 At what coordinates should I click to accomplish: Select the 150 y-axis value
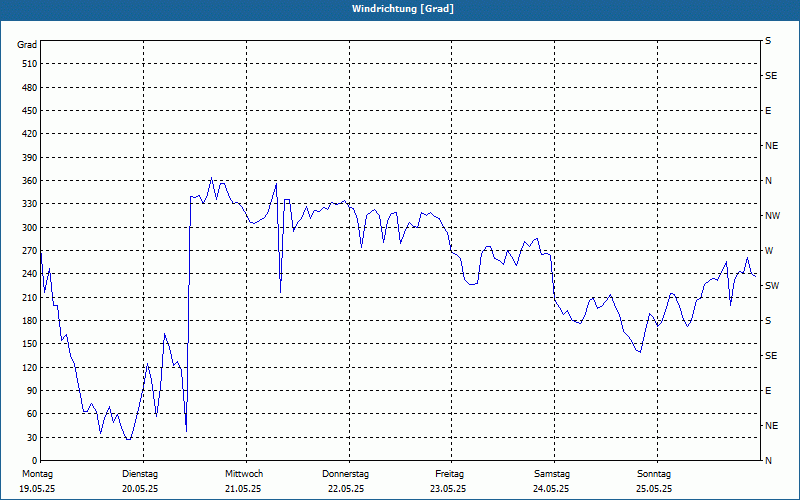coord(30,344)
